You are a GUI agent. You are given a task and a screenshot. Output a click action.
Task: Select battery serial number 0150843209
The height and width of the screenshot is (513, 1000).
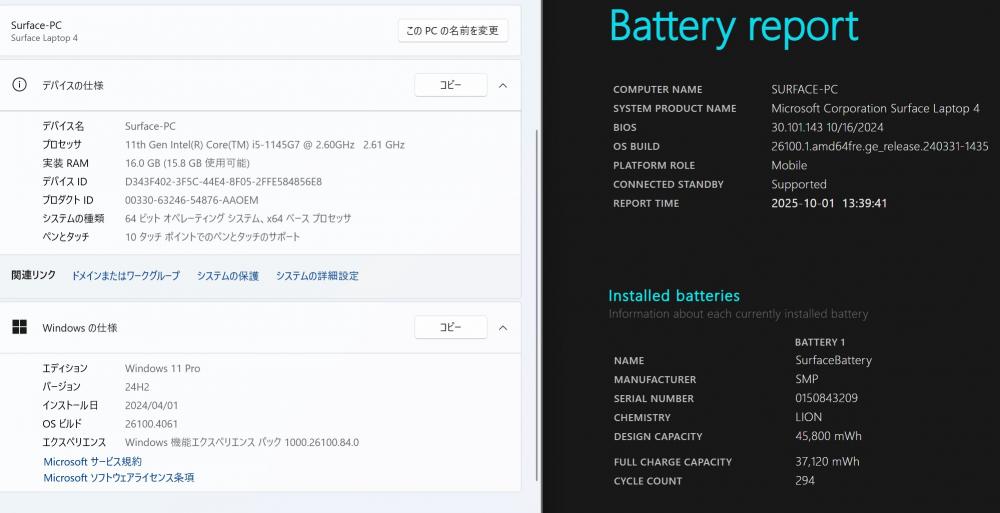826,398
